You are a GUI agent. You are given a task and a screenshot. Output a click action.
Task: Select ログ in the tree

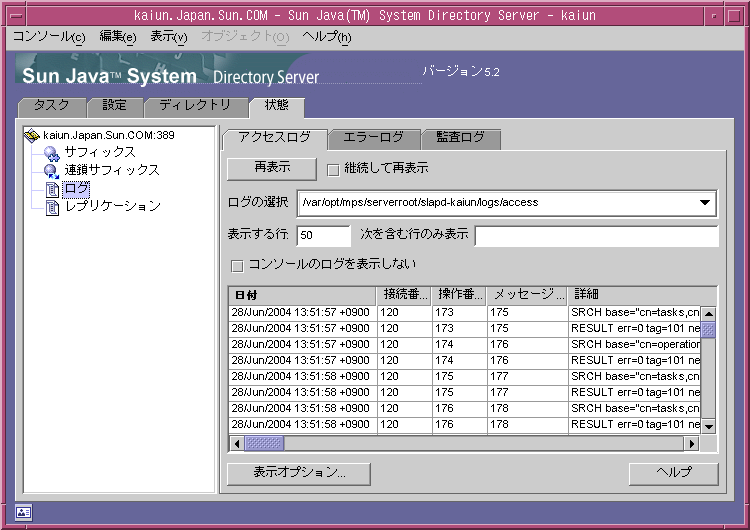pyautogui.click(x=77, y=188)
